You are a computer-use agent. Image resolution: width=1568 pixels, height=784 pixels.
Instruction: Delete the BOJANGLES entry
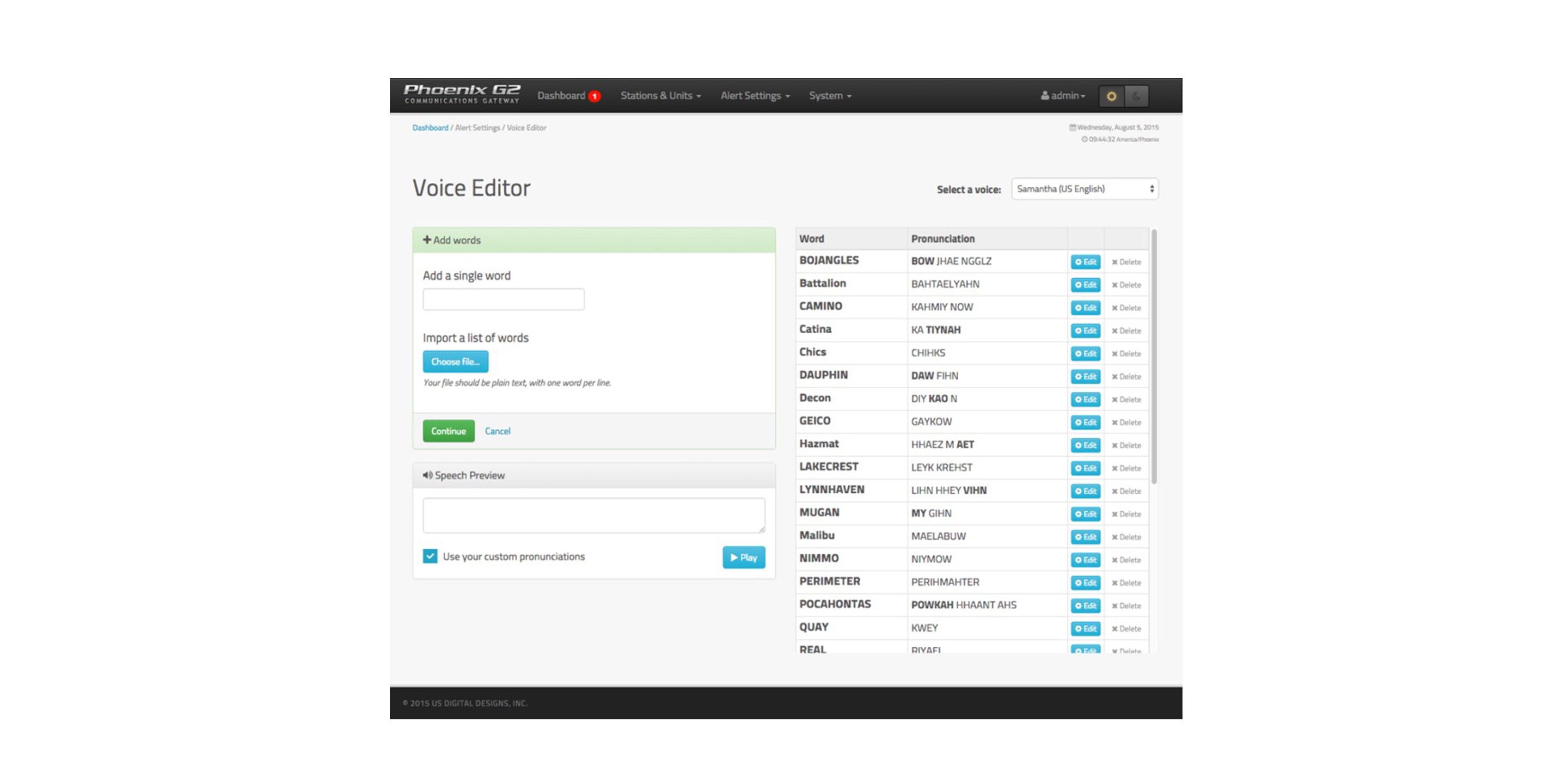pos(1126,262)
